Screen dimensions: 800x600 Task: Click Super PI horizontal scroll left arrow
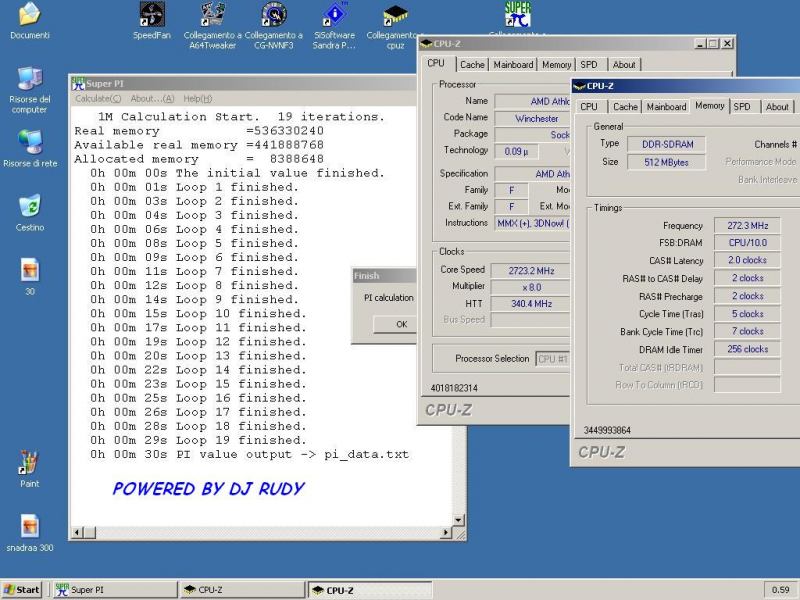(77, 532)
